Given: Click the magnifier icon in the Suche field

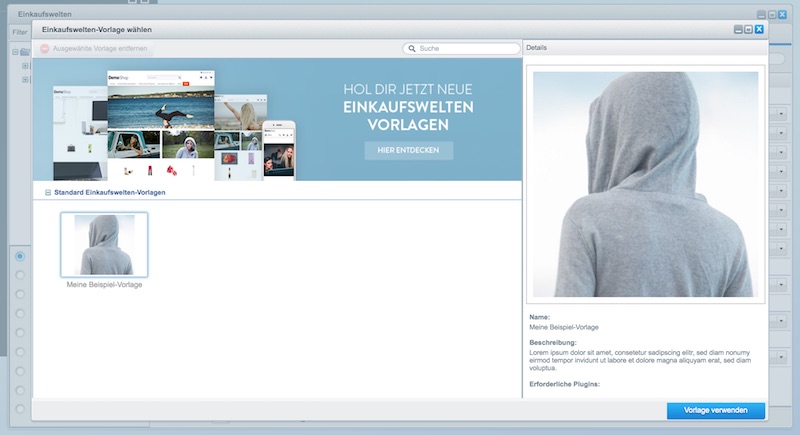Looking at the screenshot, I should click(411, 48).
